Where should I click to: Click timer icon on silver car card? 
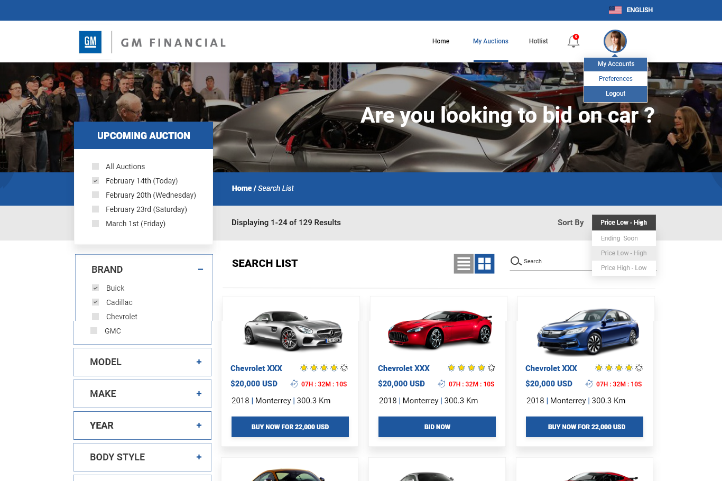click(x=294, y=384)
